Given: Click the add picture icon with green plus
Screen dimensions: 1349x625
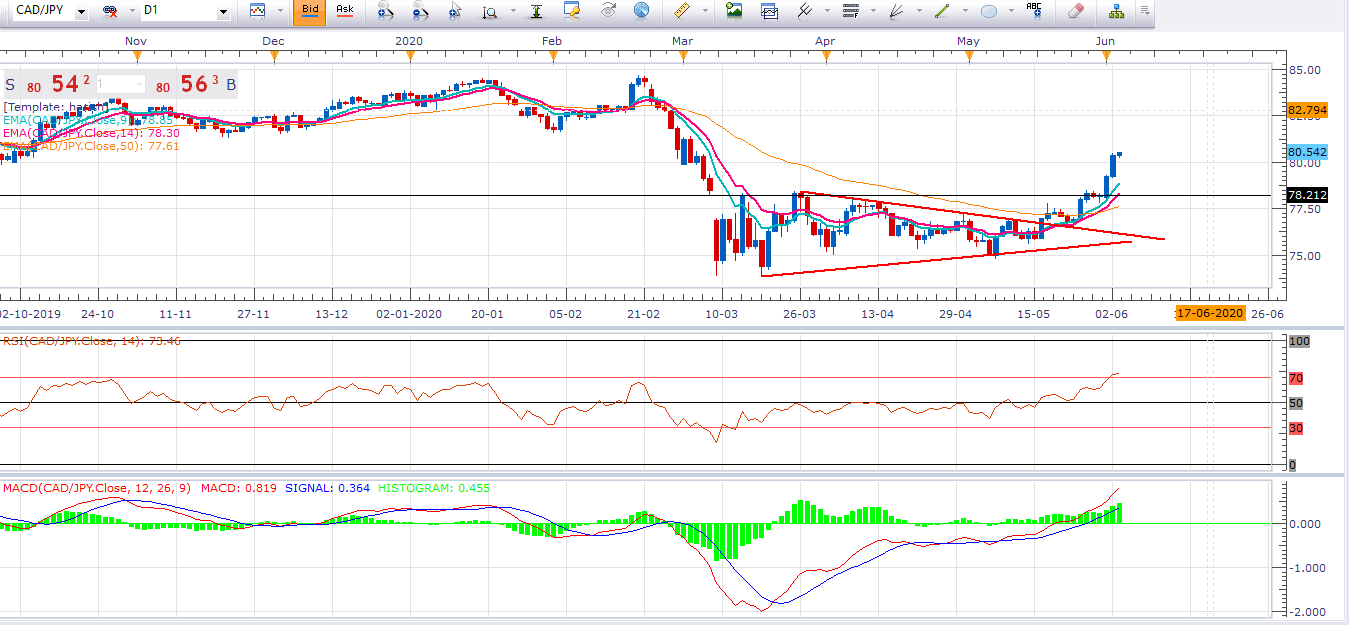Looking at the screenshot, I should [x=735, y=12].
